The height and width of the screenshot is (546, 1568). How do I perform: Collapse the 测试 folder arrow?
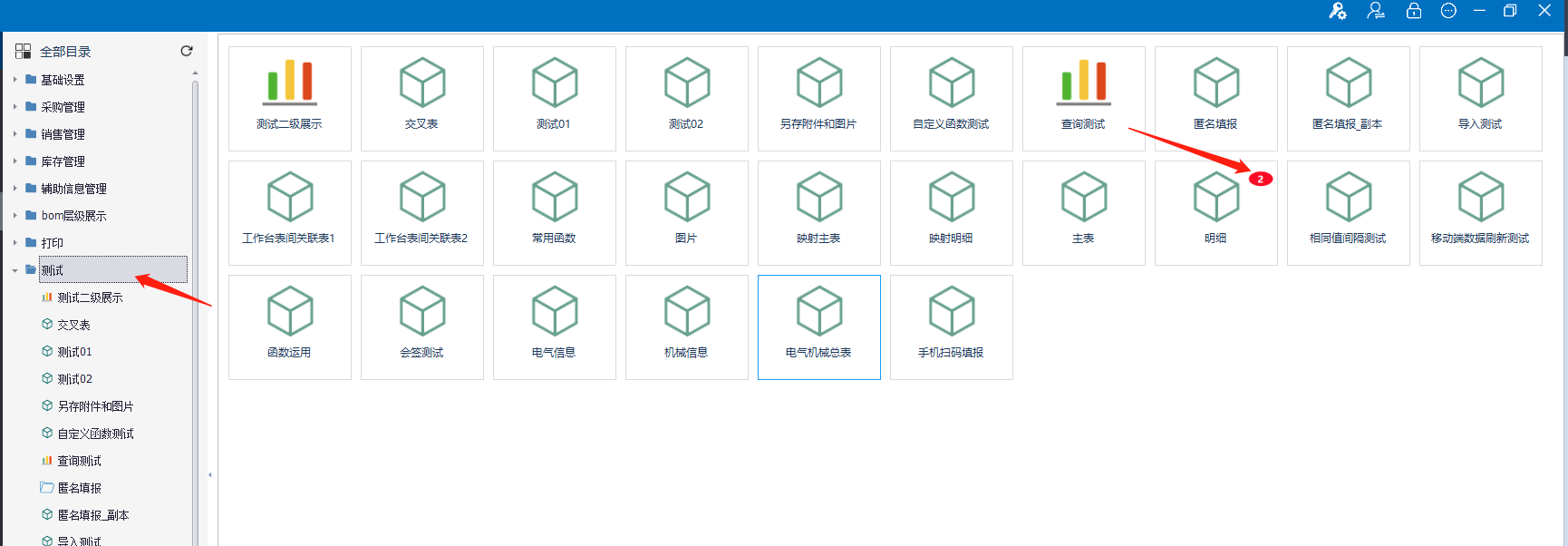(x=15, y=270)
